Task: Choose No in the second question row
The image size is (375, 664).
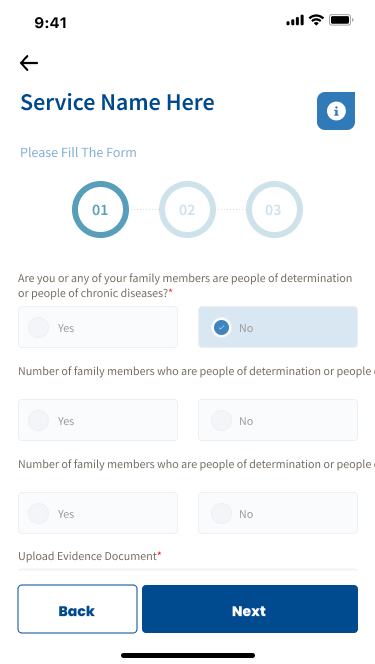Action: [278, 420]
